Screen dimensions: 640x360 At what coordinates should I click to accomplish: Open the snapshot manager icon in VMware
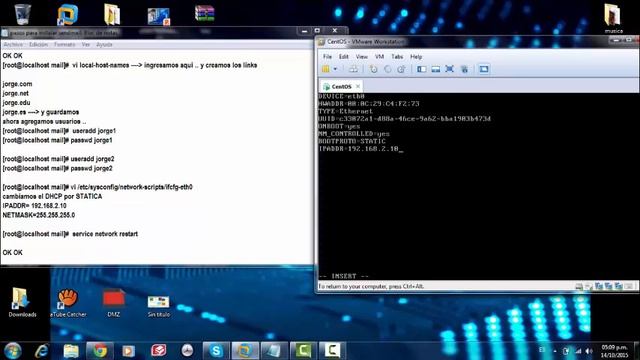(x=402, y=69)
